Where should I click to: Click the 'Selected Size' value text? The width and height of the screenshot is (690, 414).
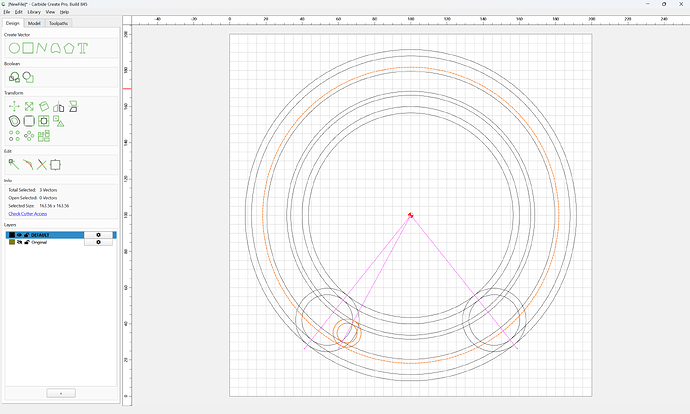click(x=54, y=206)
